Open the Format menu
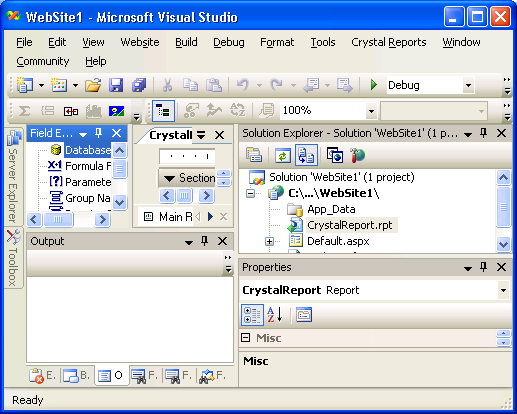The image size is (517, 414). [x=277, y=42]
